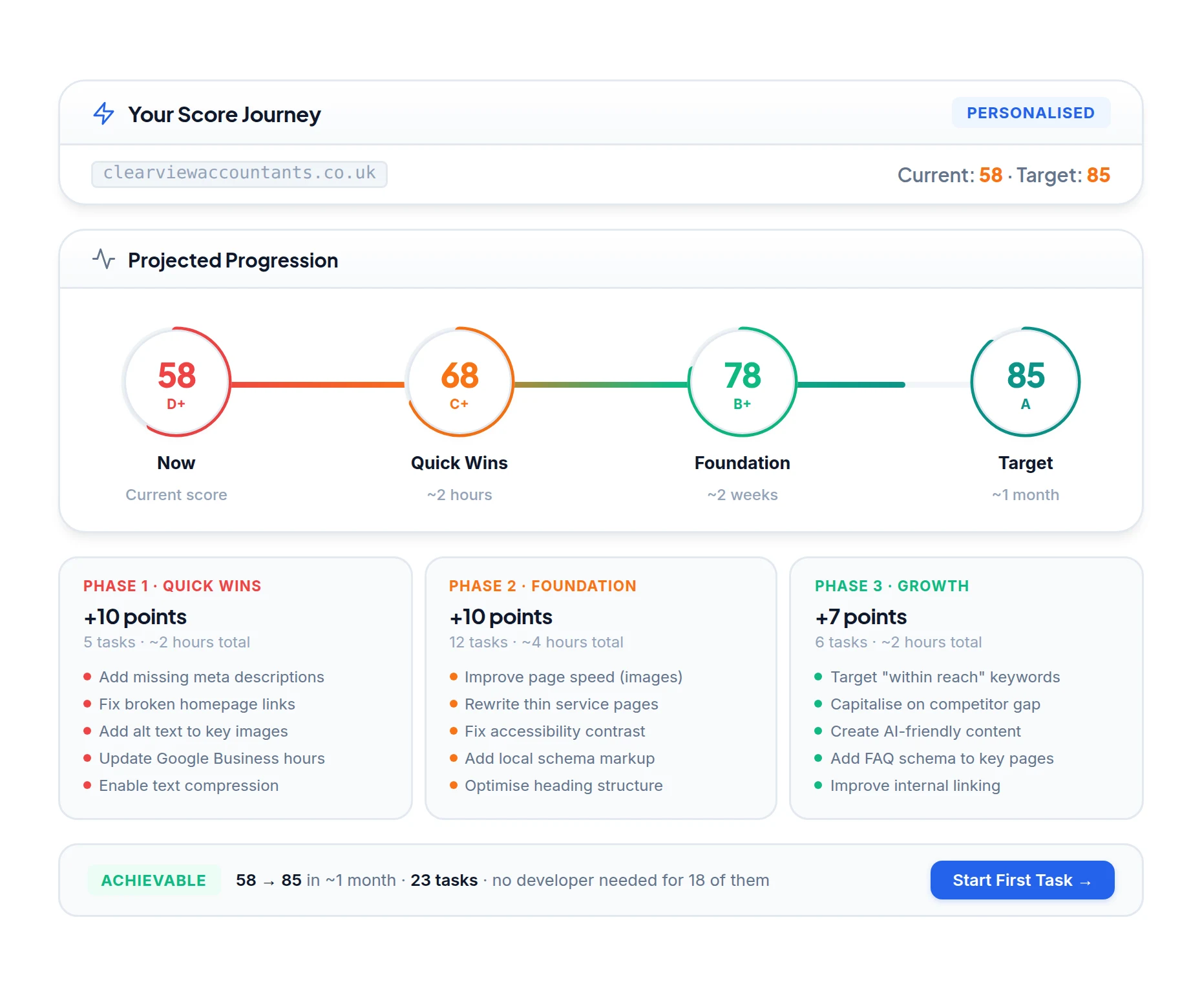Click the '23 tasks' text in summary bar
1202x1008 pixels.
point(444,880)
